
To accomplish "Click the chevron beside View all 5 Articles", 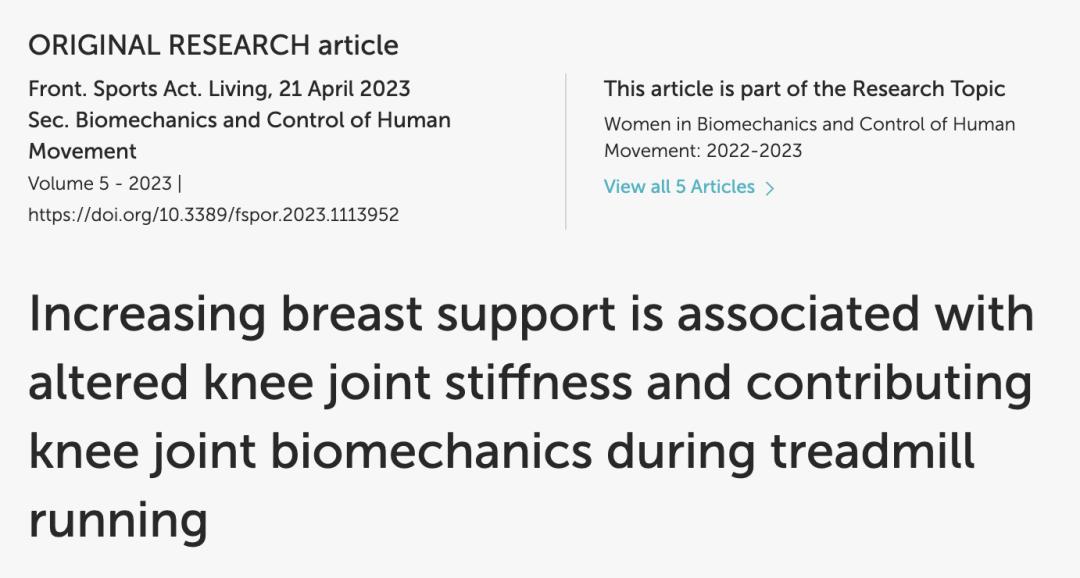I will (770, 188).
